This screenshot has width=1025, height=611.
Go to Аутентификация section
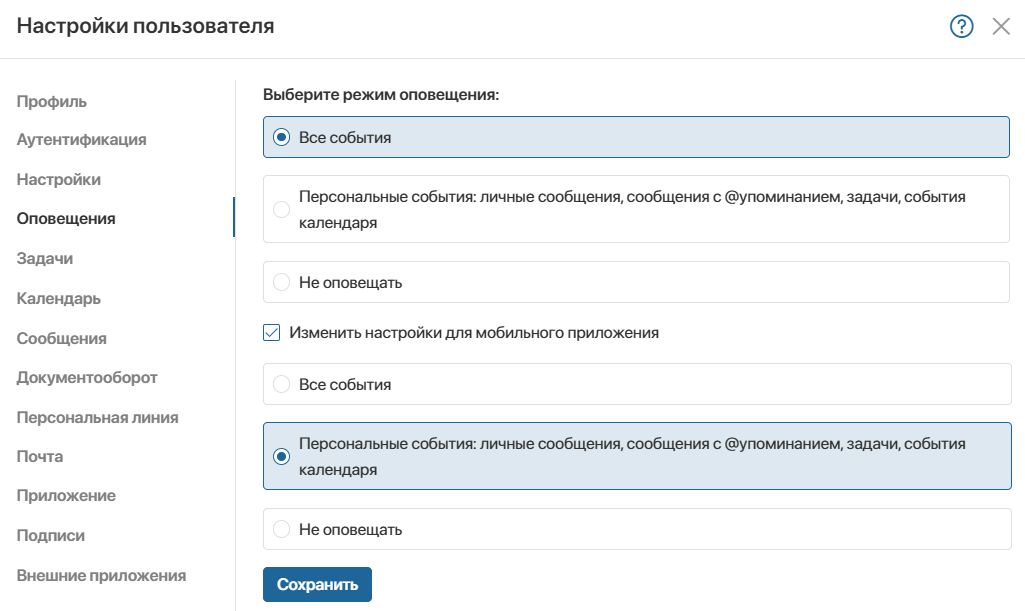[x=82, y=140]
